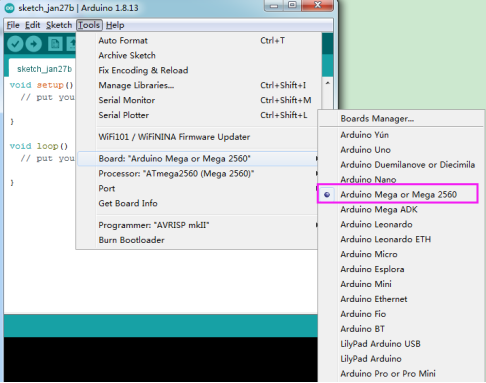Switch to the sketch_jan27b tab
The image size is (486, 383).
click(44, 69)
